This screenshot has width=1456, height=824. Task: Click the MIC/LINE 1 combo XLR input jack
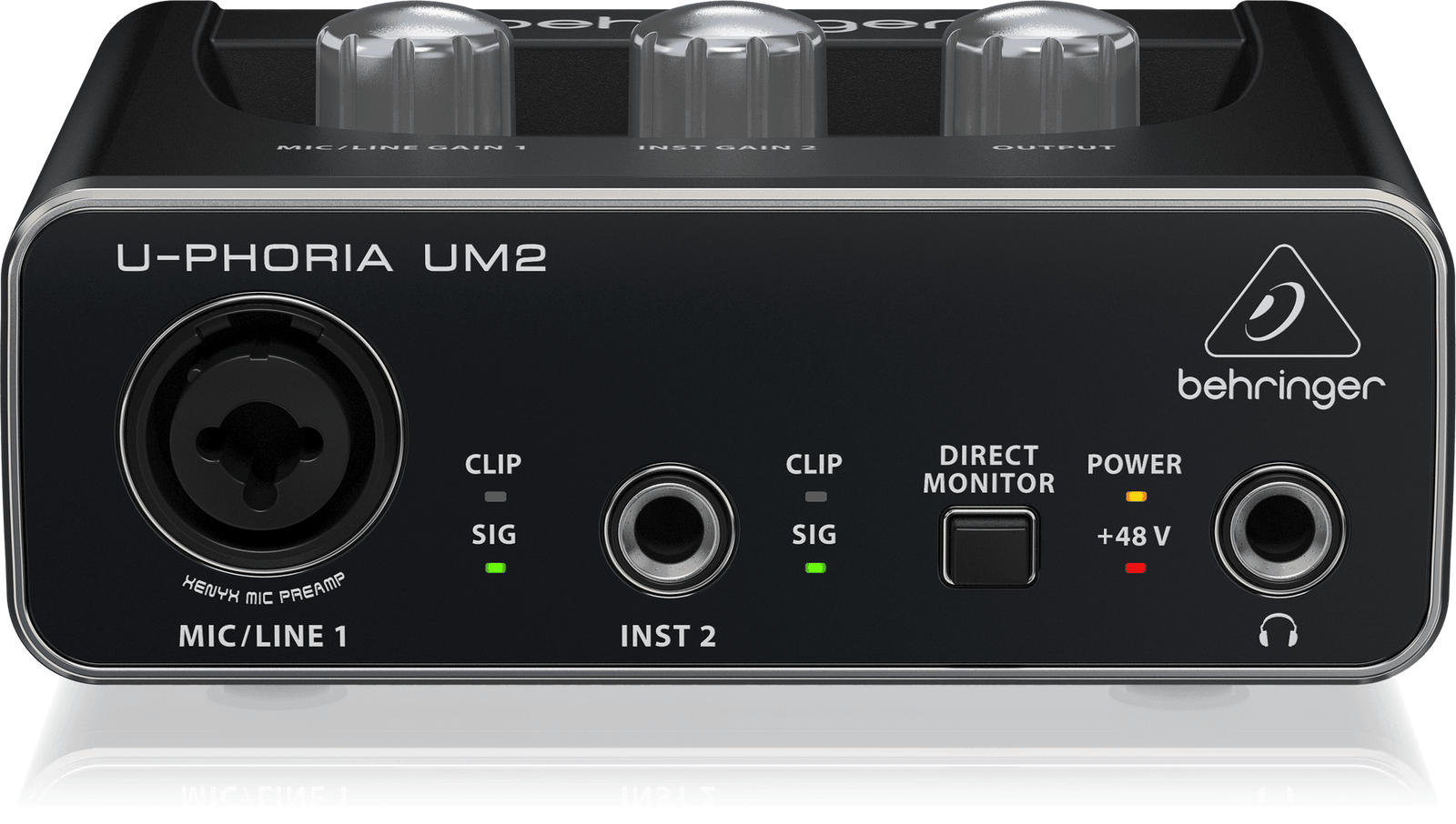pyautogui.click(x=261, y=435)
